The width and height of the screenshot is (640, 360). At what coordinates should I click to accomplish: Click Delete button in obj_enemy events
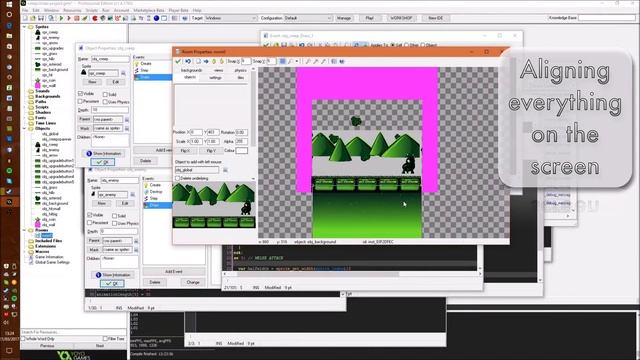[155, 282]
